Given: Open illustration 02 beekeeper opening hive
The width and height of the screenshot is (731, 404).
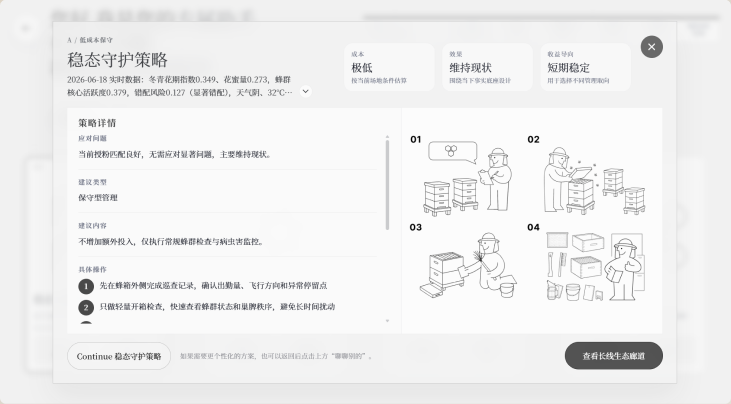Looking at the screenshot, I should (594, 181).
